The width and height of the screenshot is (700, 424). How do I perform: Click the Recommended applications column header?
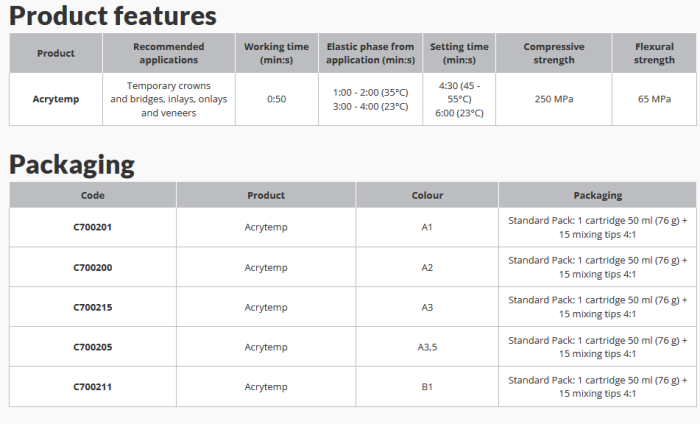tap(168, 53)
